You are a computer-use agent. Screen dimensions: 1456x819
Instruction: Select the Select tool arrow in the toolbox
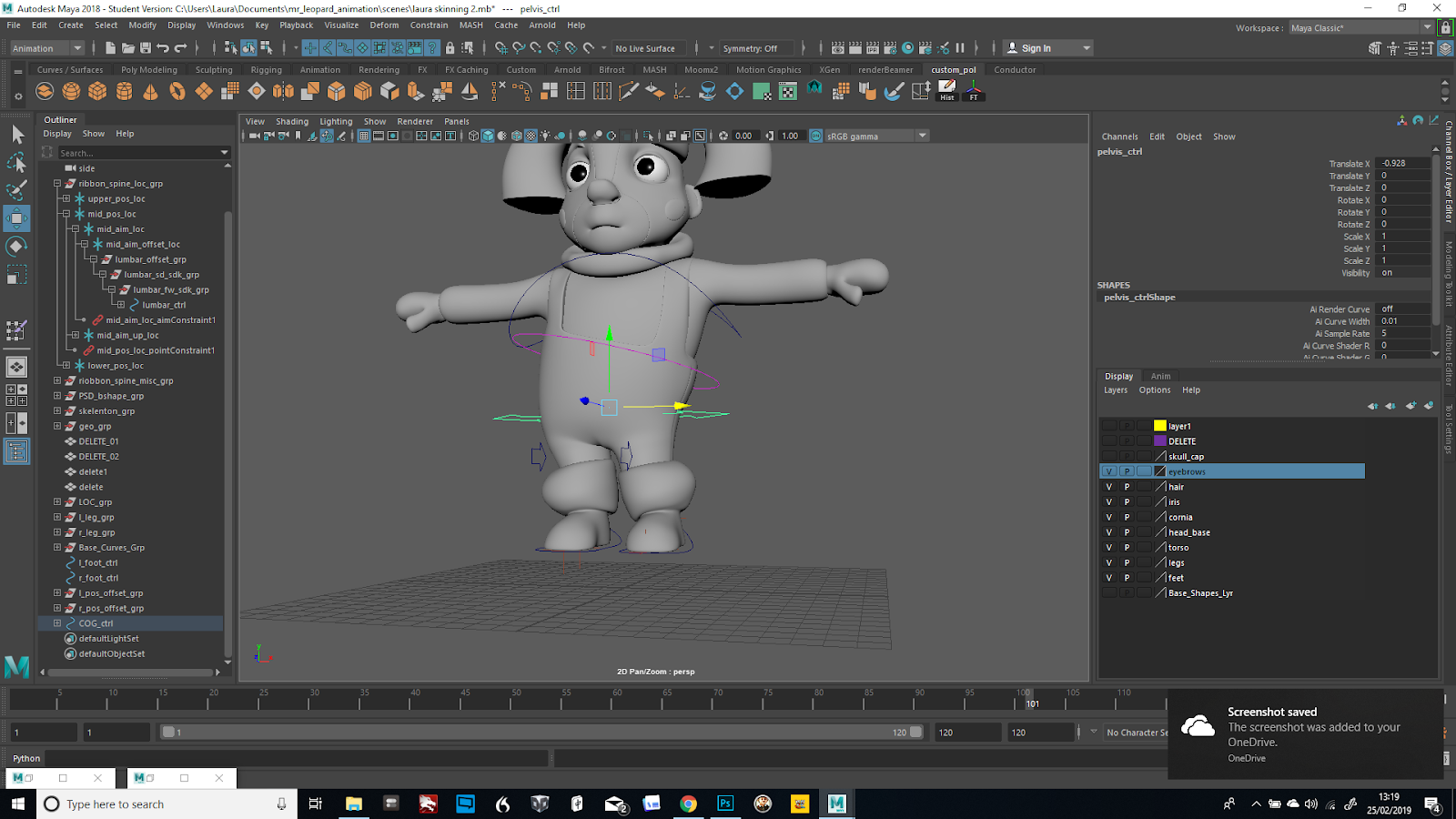click(16, 135)
